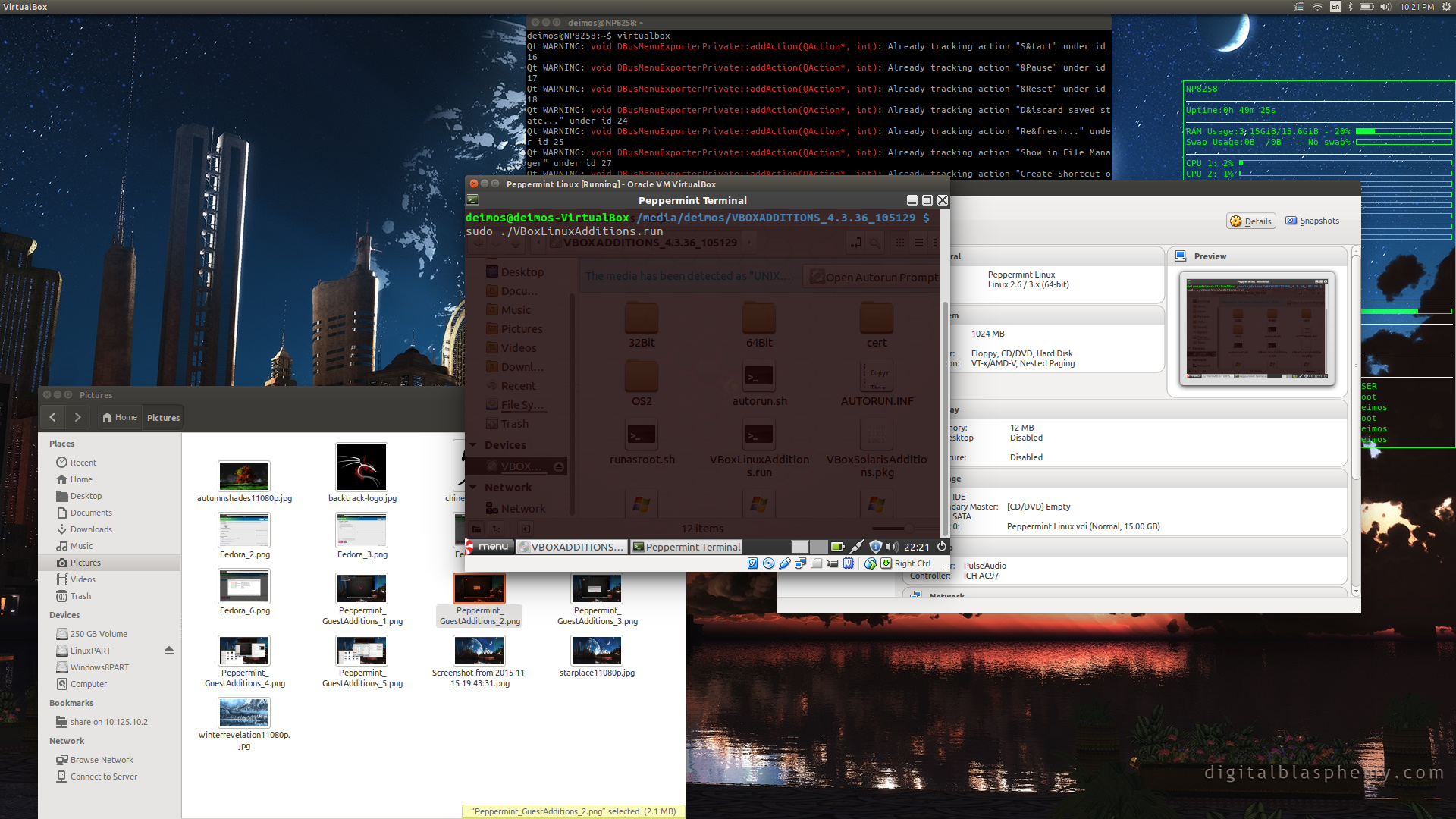Toggle the Snapshots view in VirtualBox
This screenshot has height=819, width=1456.
click(1312, 221)
